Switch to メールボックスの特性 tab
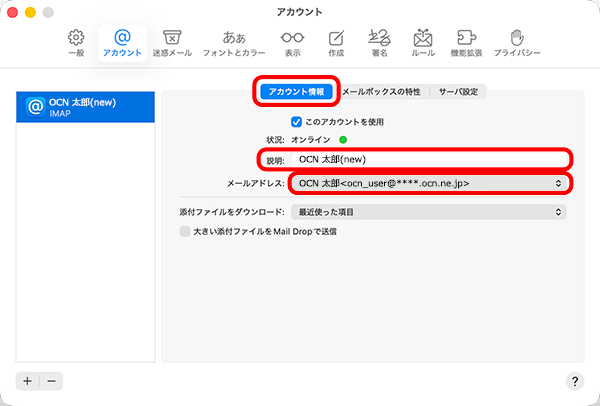The width and height of the screenshot is (600, 406). pos(381,91)
